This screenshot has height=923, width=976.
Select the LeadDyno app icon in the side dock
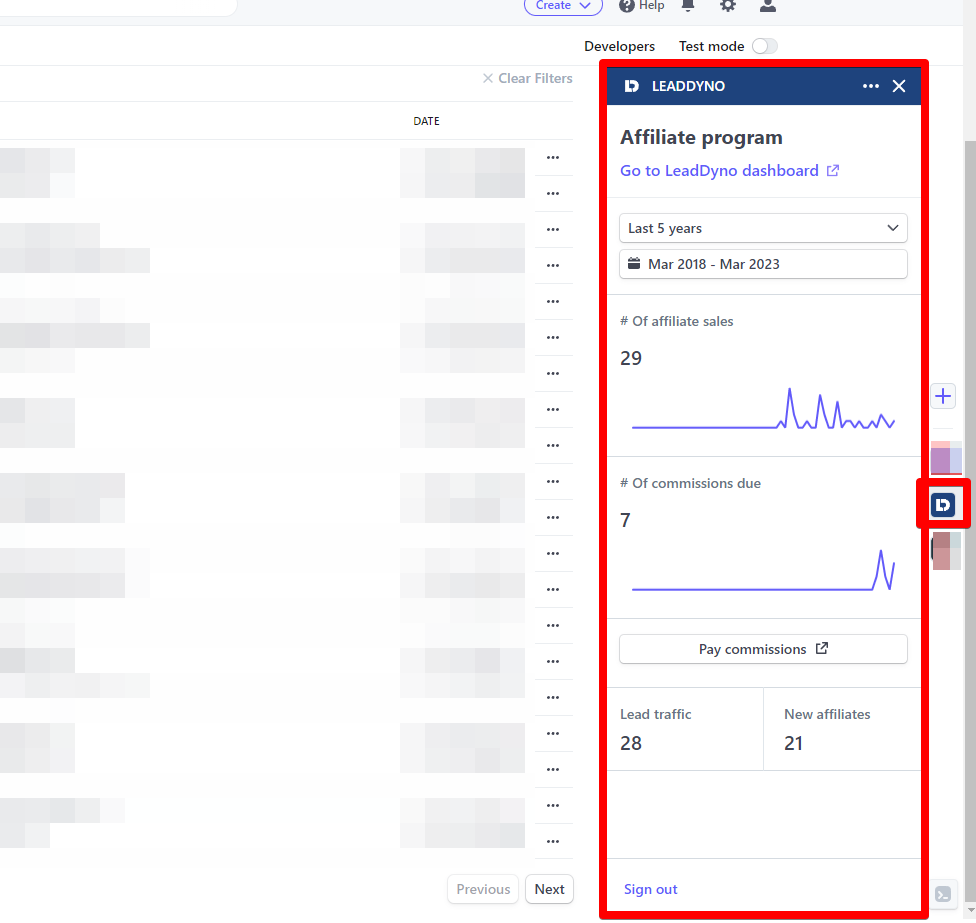943,504
